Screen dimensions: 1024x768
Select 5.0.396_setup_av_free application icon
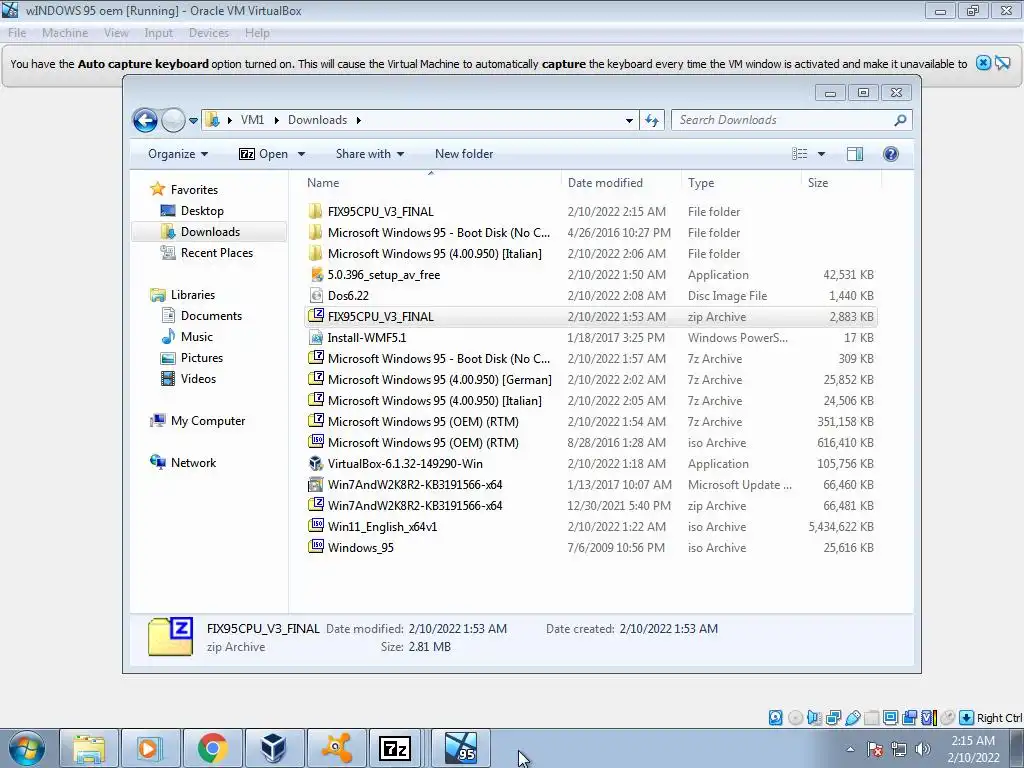316,274
